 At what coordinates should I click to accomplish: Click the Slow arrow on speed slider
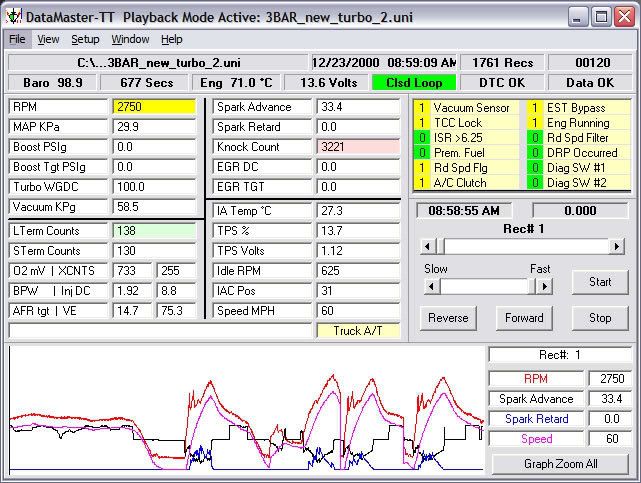[432, 286]
